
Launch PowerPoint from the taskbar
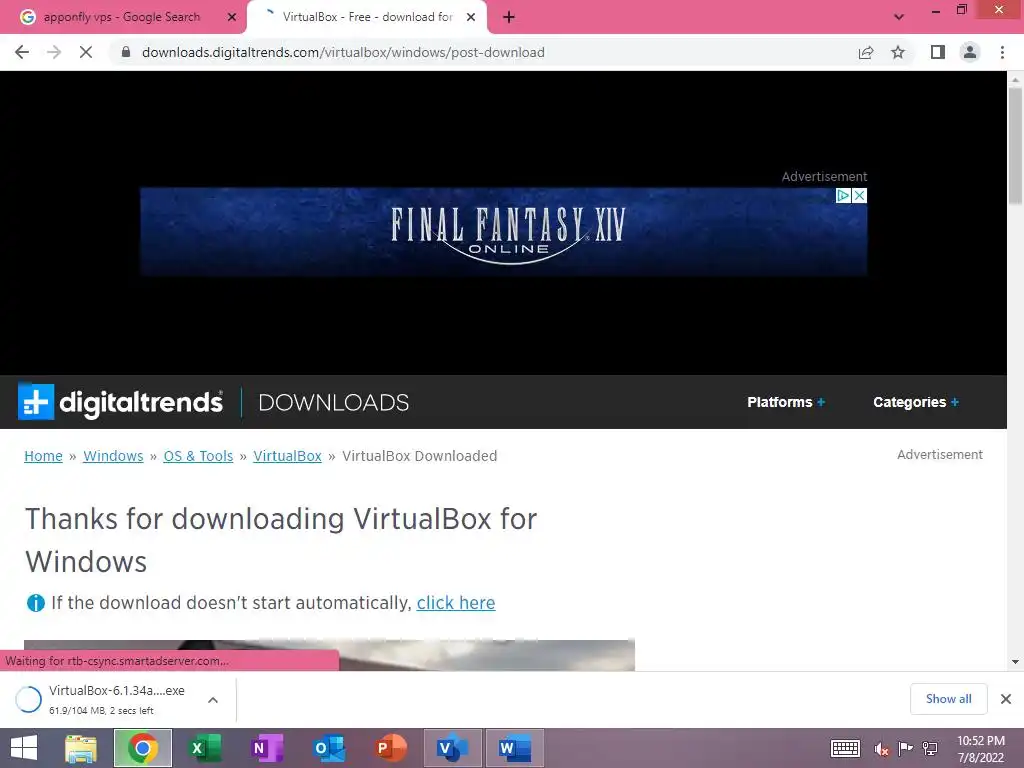[x=391, y=748]
